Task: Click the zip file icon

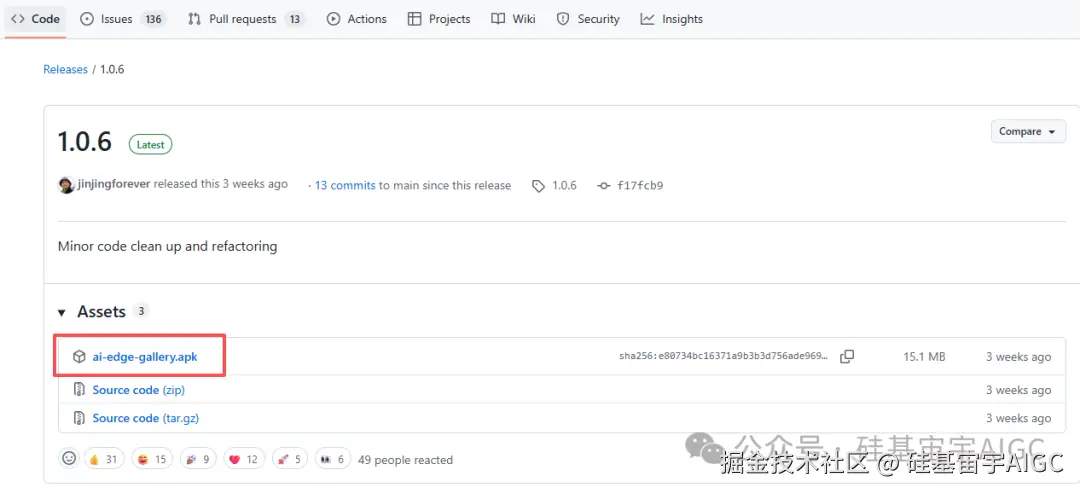Action: [x=79, y=390]
